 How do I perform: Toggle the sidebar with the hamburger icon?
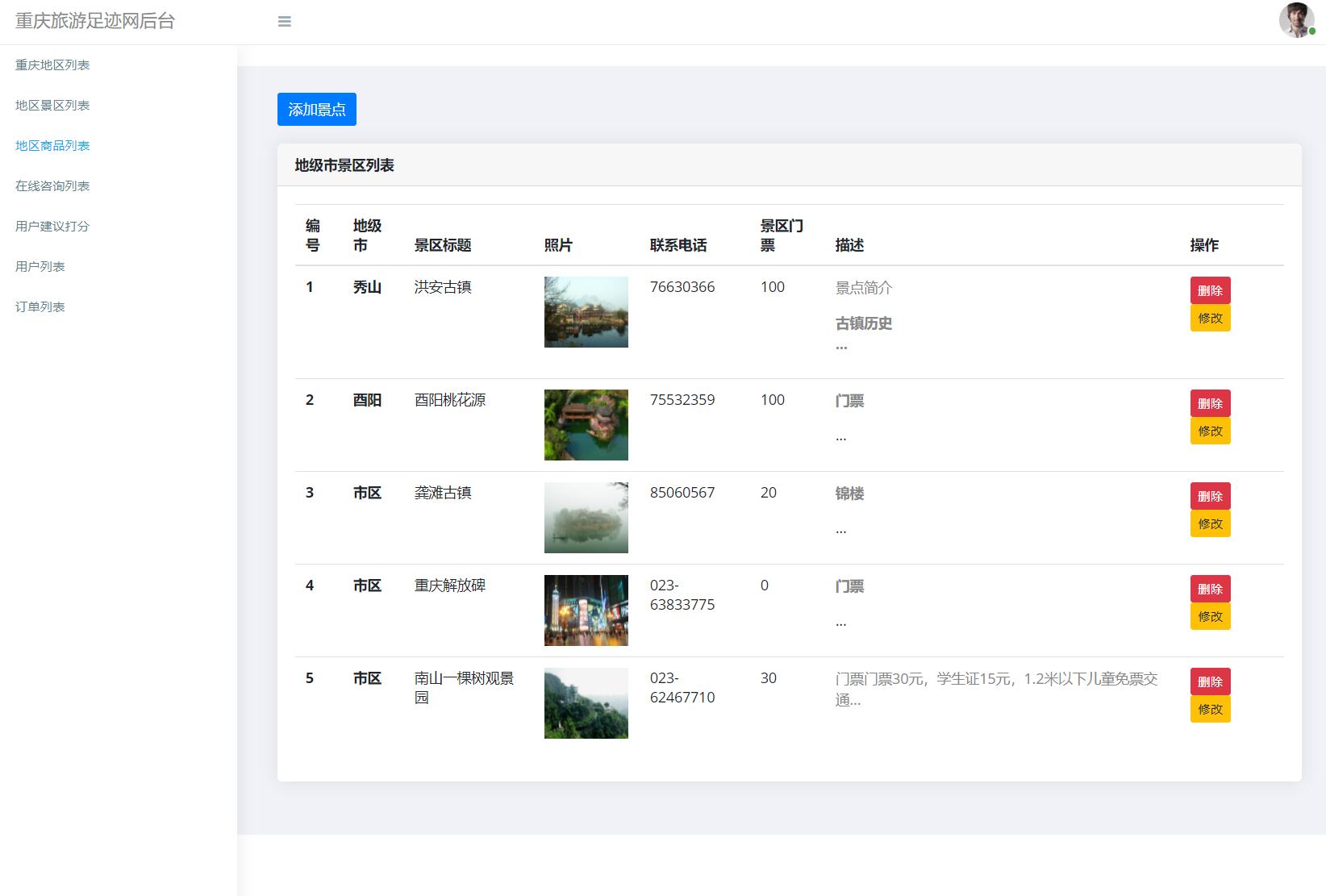click(284, 22)
